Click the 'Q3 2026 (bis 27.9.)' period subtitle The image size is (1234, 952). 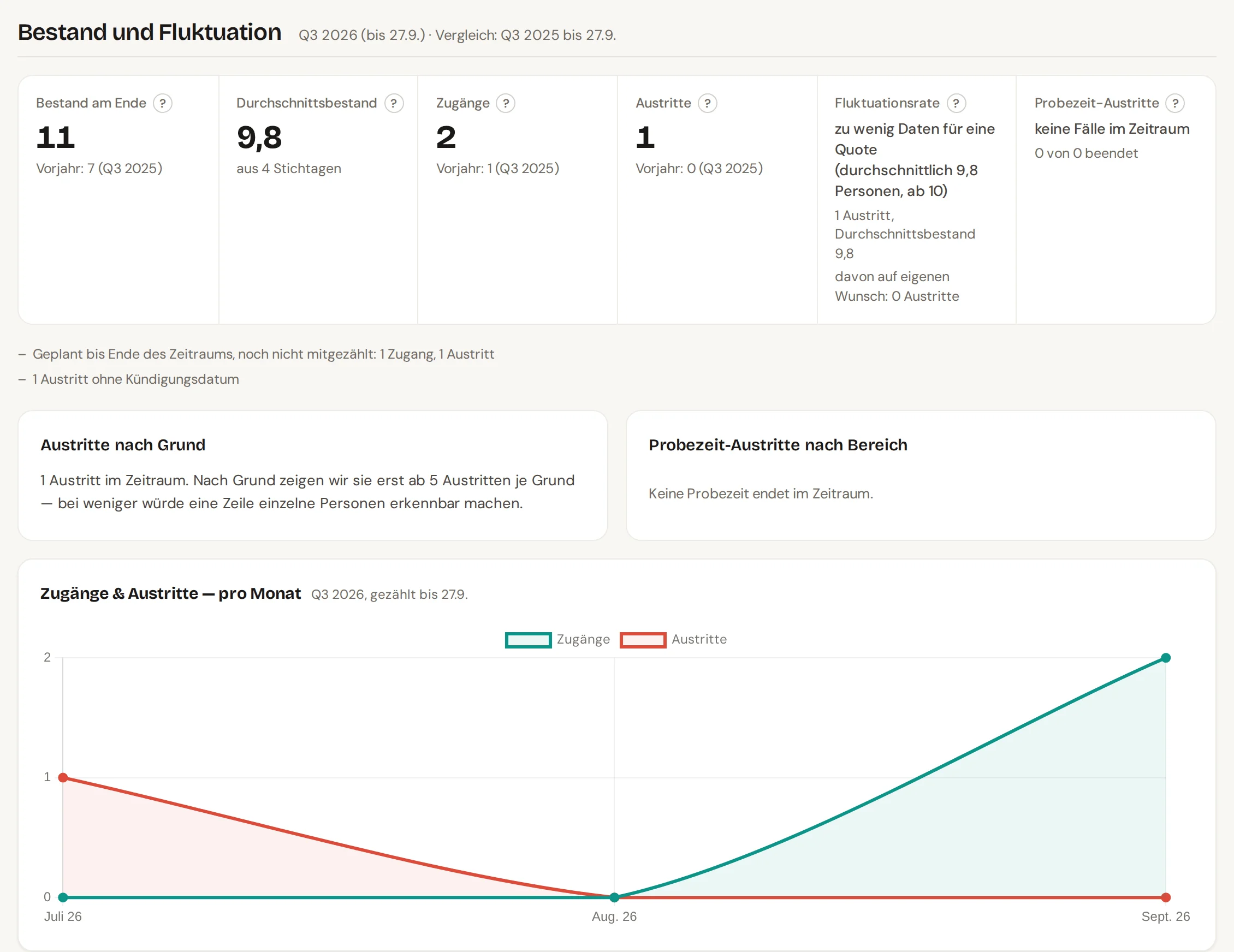click(361, 35)
